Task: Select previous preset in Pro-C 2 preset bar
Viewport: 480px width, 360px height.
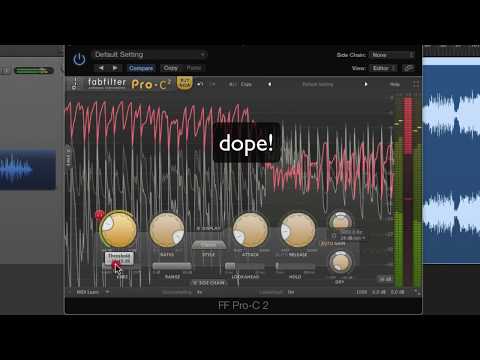Action: click(269, 84)
